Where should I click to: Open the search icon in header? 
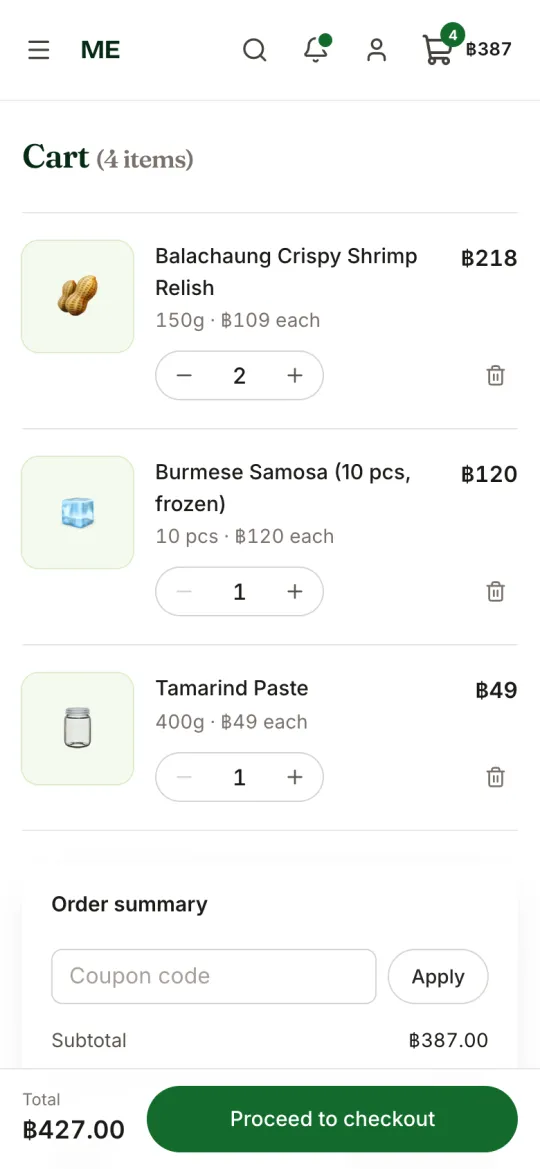254,50
